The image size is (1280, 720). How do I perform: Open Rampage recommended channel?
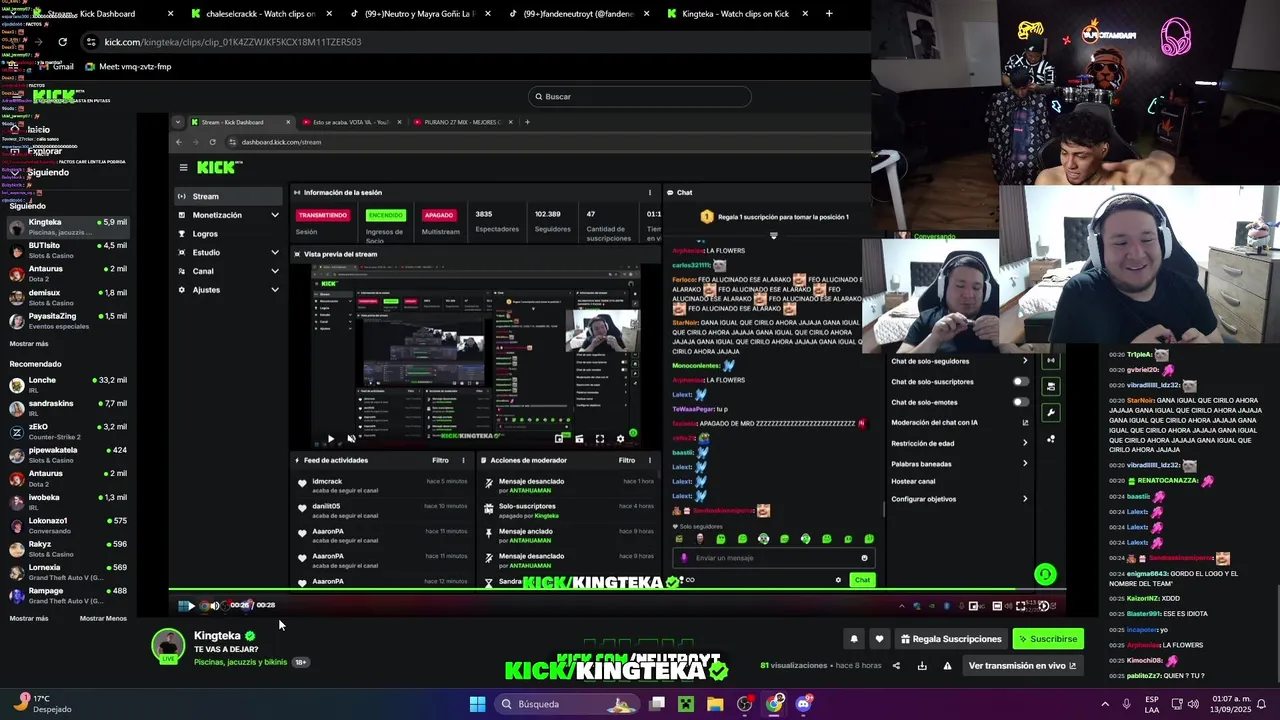[x=68, y=595]
